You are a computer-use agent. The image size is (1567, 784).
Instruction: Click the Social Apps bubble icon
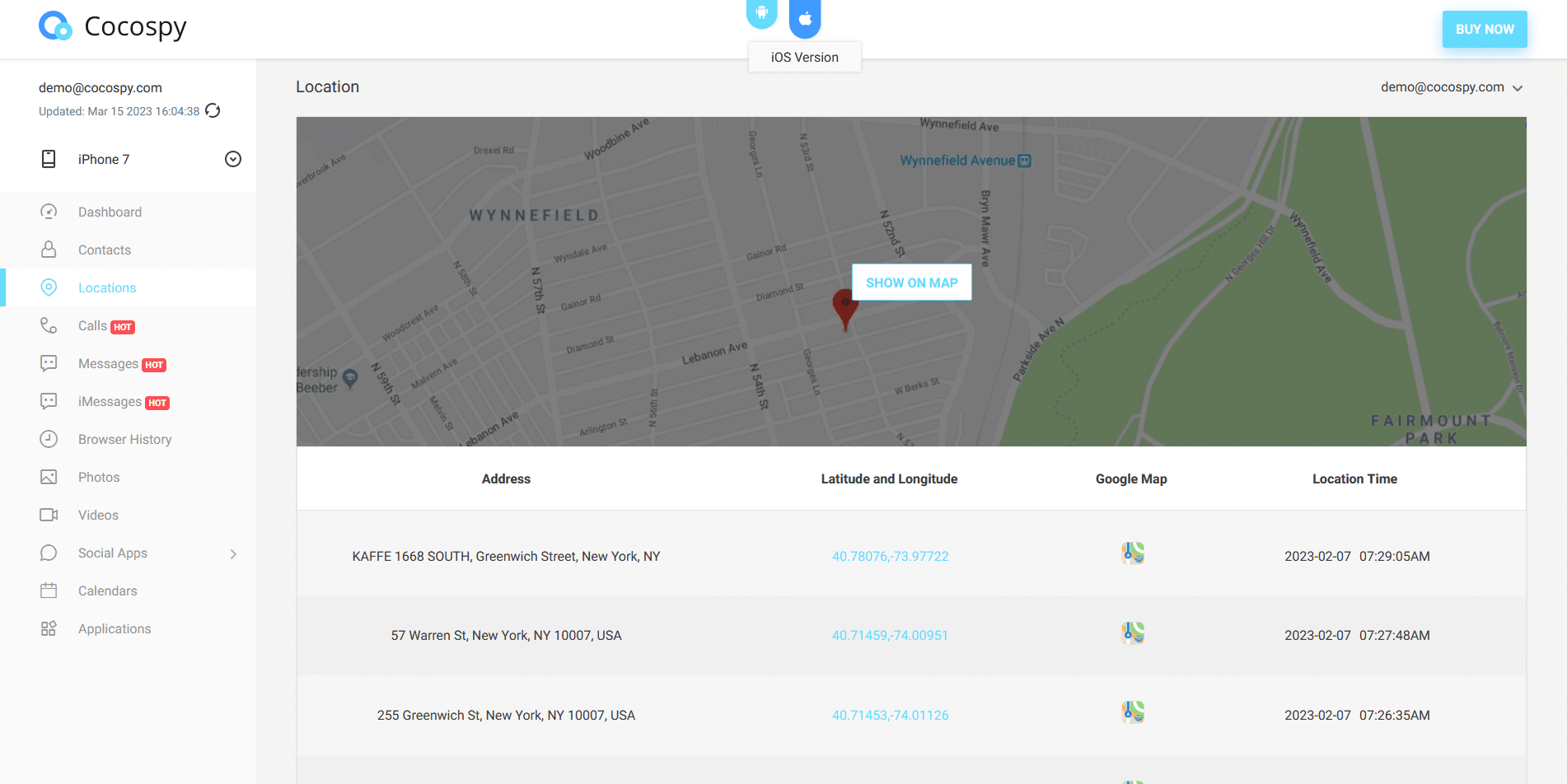49,553
